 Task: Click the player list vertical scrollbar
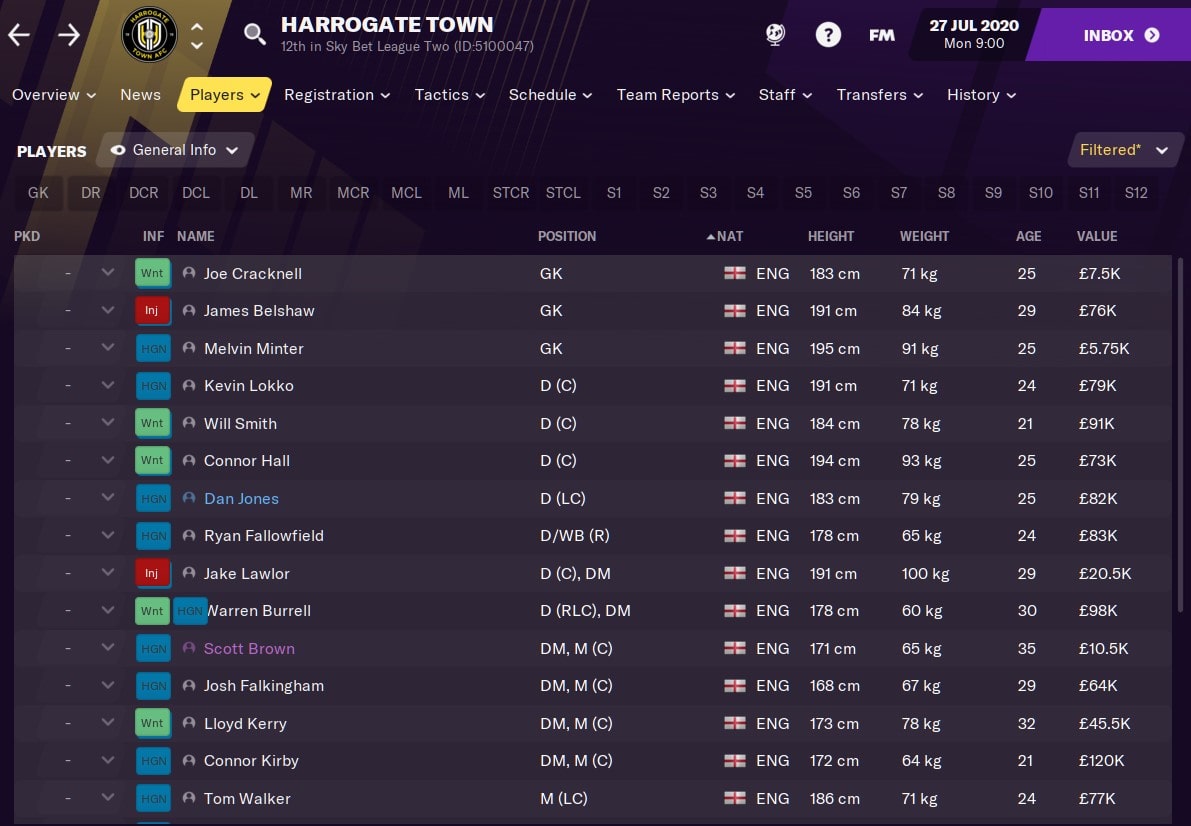[x=1180, y=435]
